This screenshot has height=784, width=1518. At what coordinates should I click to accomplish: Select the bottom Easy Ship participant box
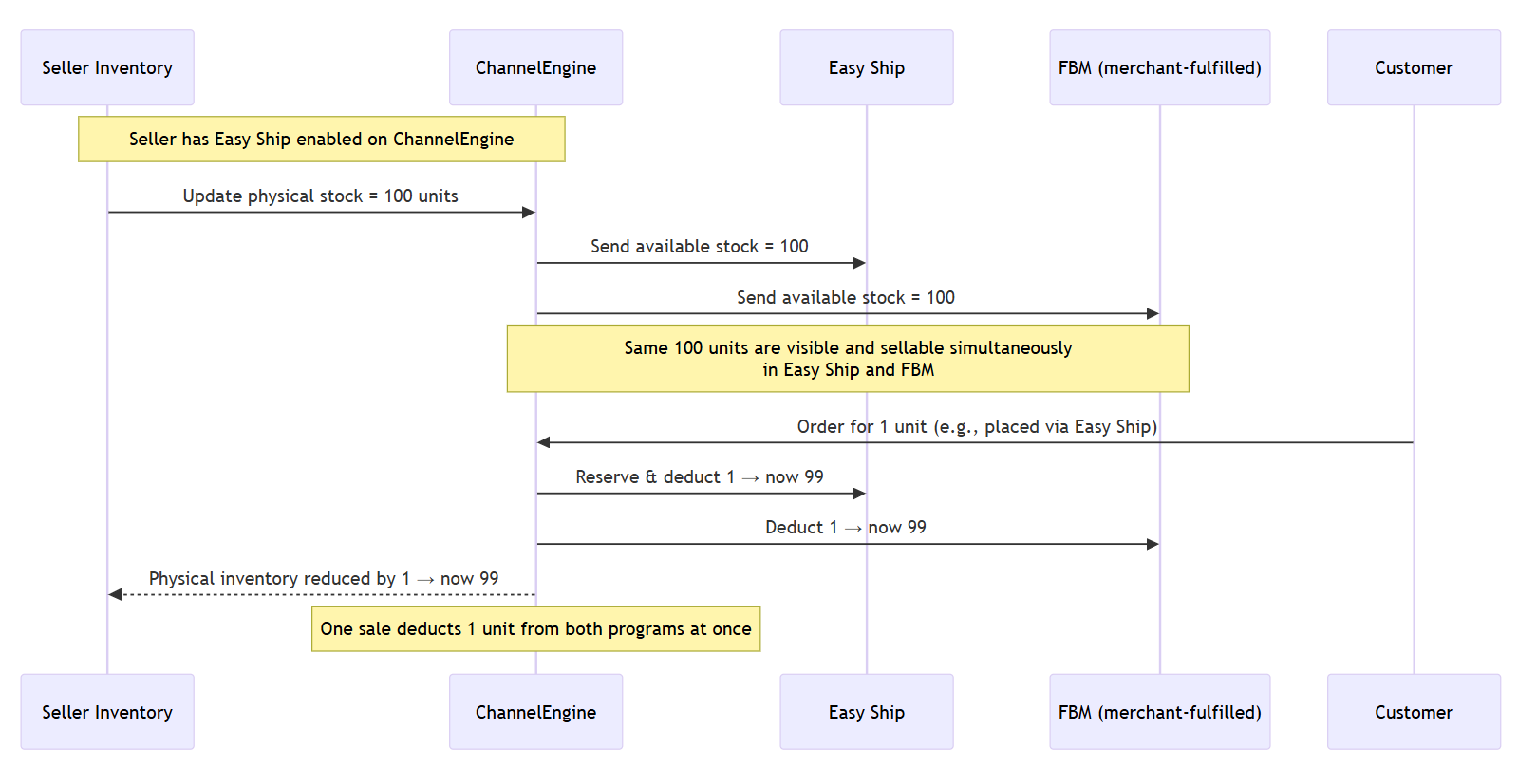pos(867,712)
